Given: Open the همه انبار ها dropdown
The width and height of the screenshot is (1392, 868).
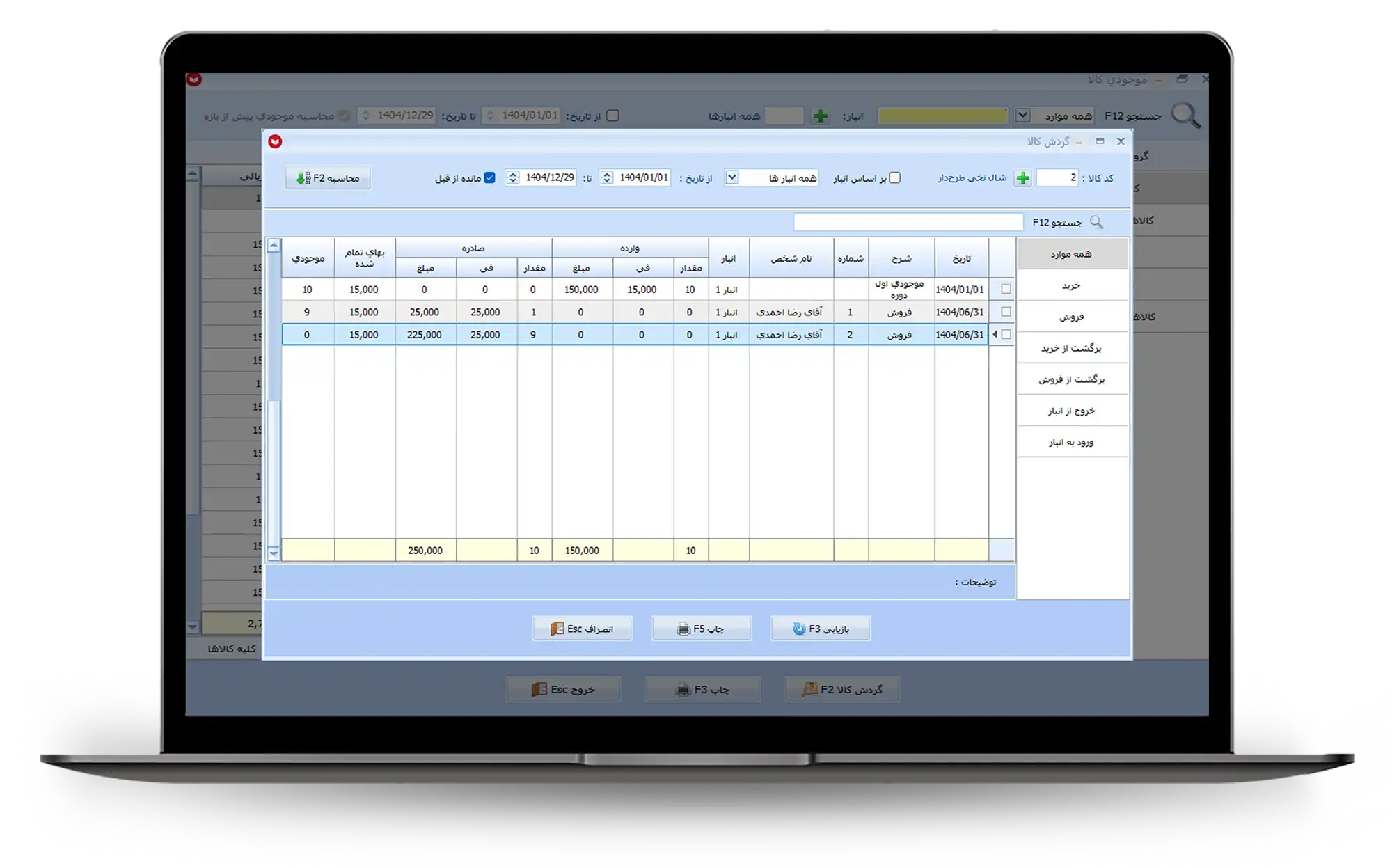Looking at the screenshot, I should 731,177.
